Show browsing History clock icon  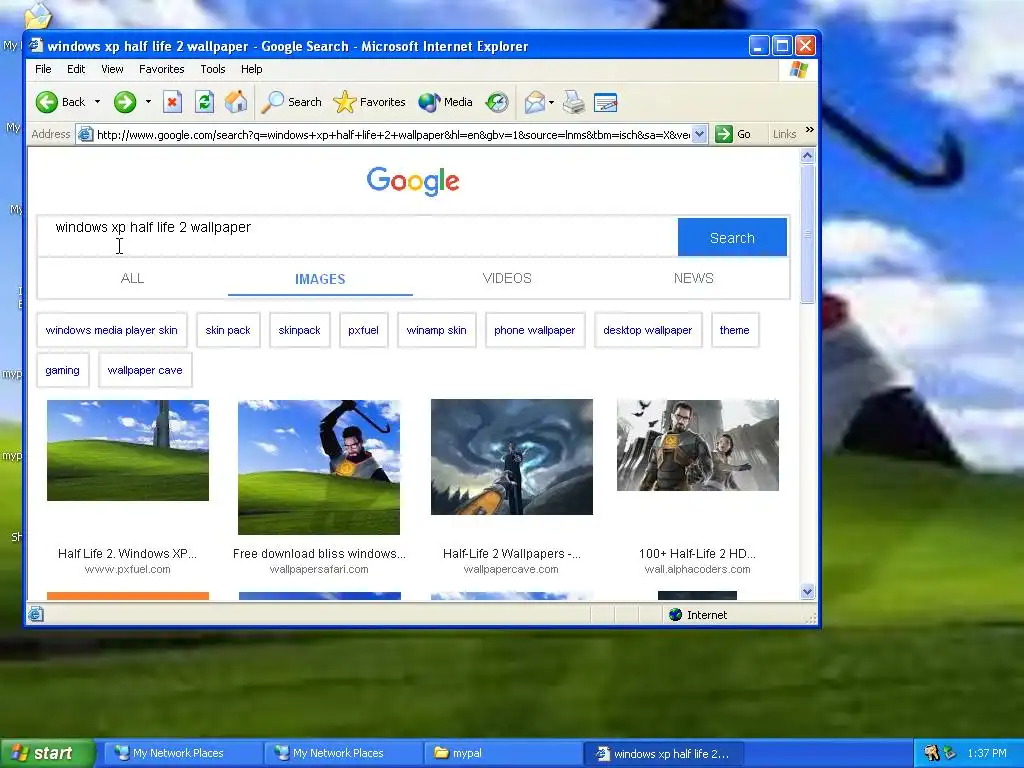497,102
